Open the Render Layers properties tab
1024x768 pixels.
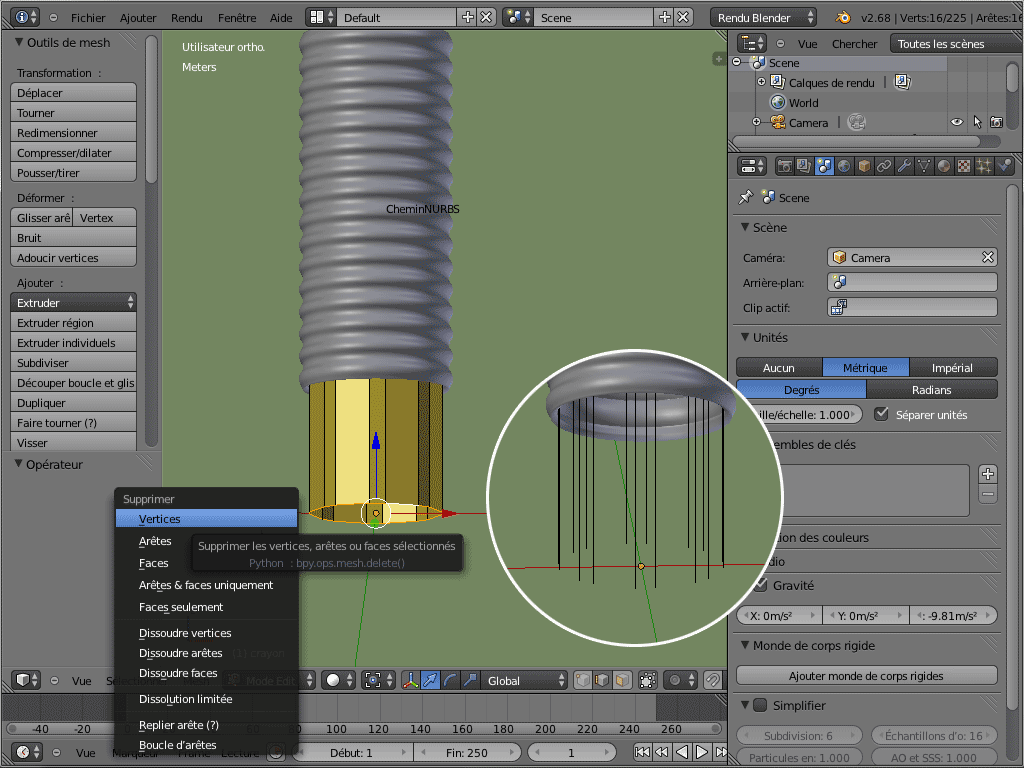(x=804, y=167)
